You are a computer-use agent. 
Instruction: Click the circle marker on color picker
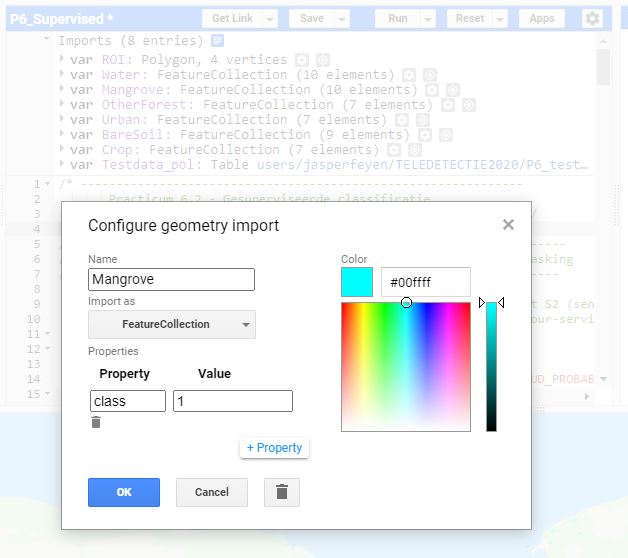click(x=406, y=302)
